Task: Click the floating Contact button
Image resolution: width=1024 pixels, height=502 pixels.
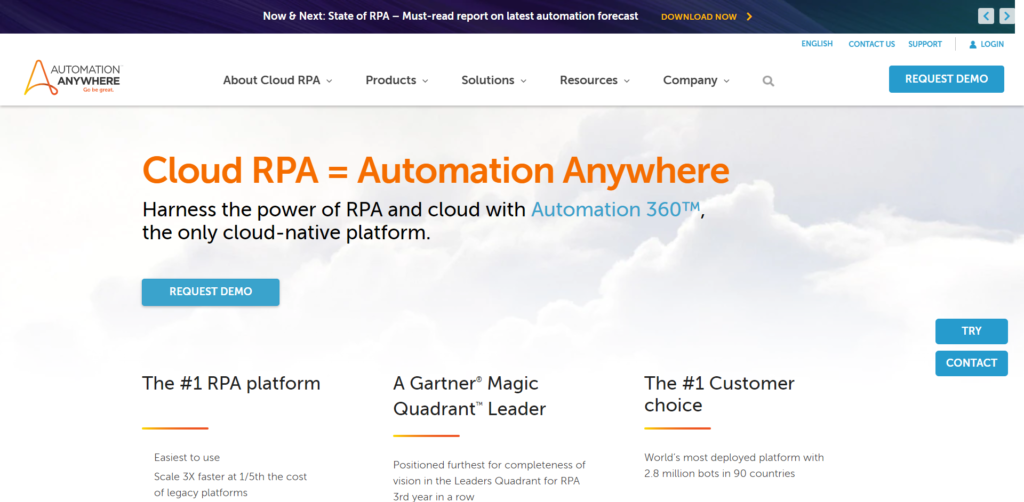Action: pos(971,363)
